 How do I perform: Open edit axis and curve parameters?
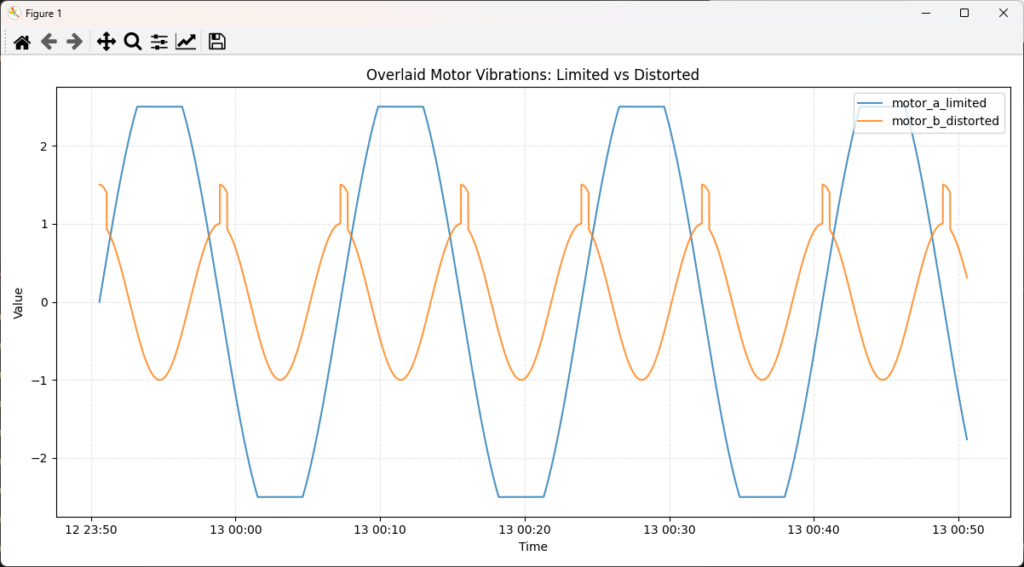coord(185,41)
